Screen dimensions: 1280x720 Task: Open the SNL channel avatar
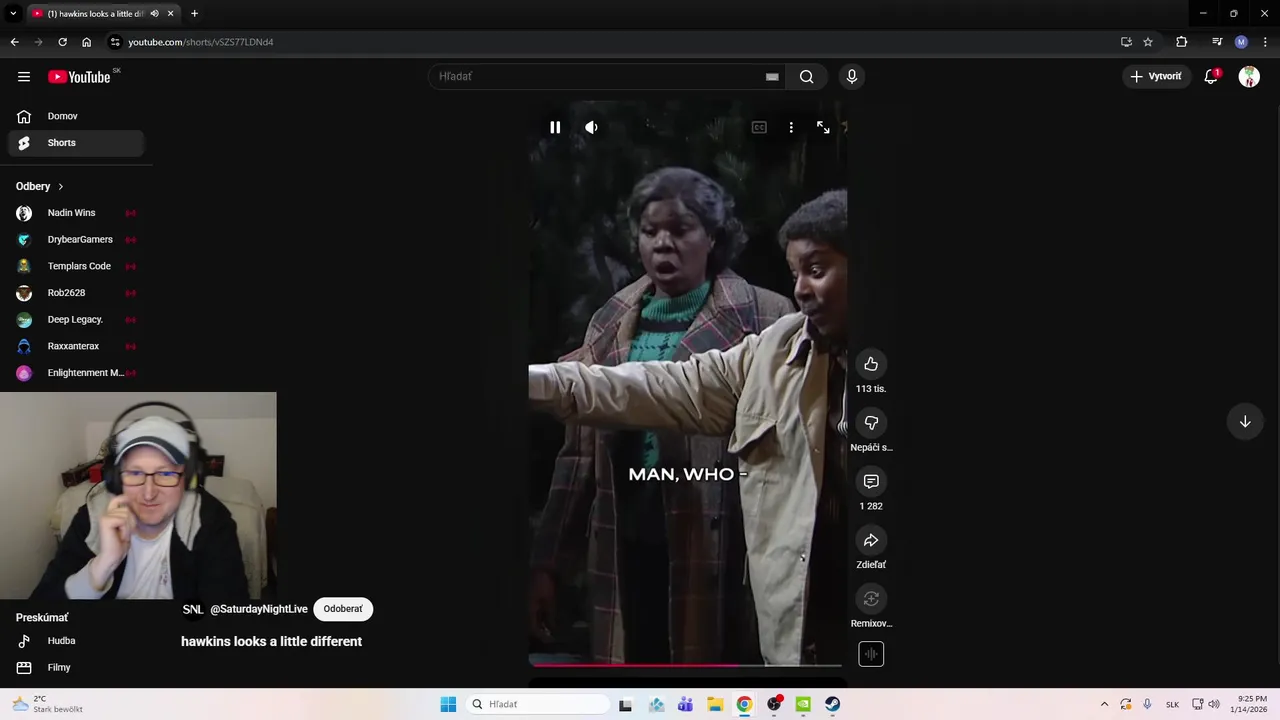click(x=193, y=609)
